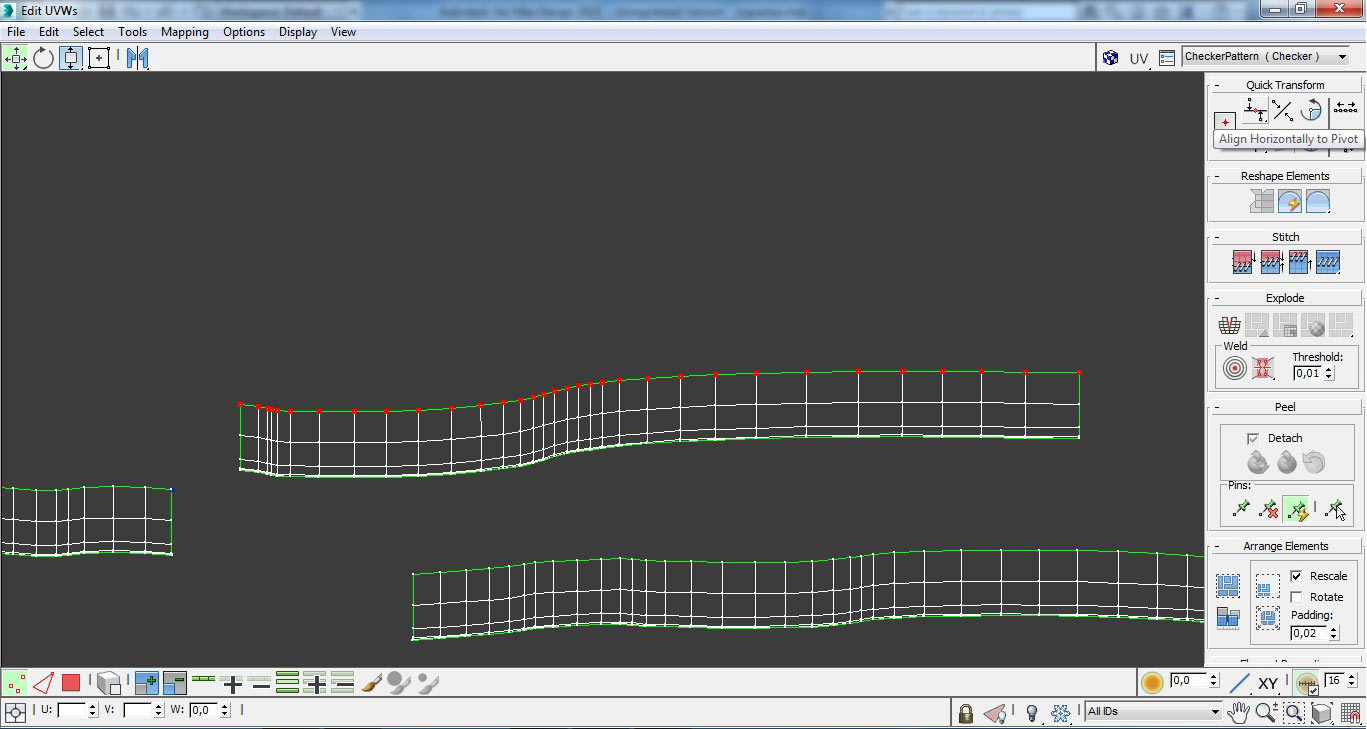Click the Pin Selected green pushpin icon

point(1241,510)
